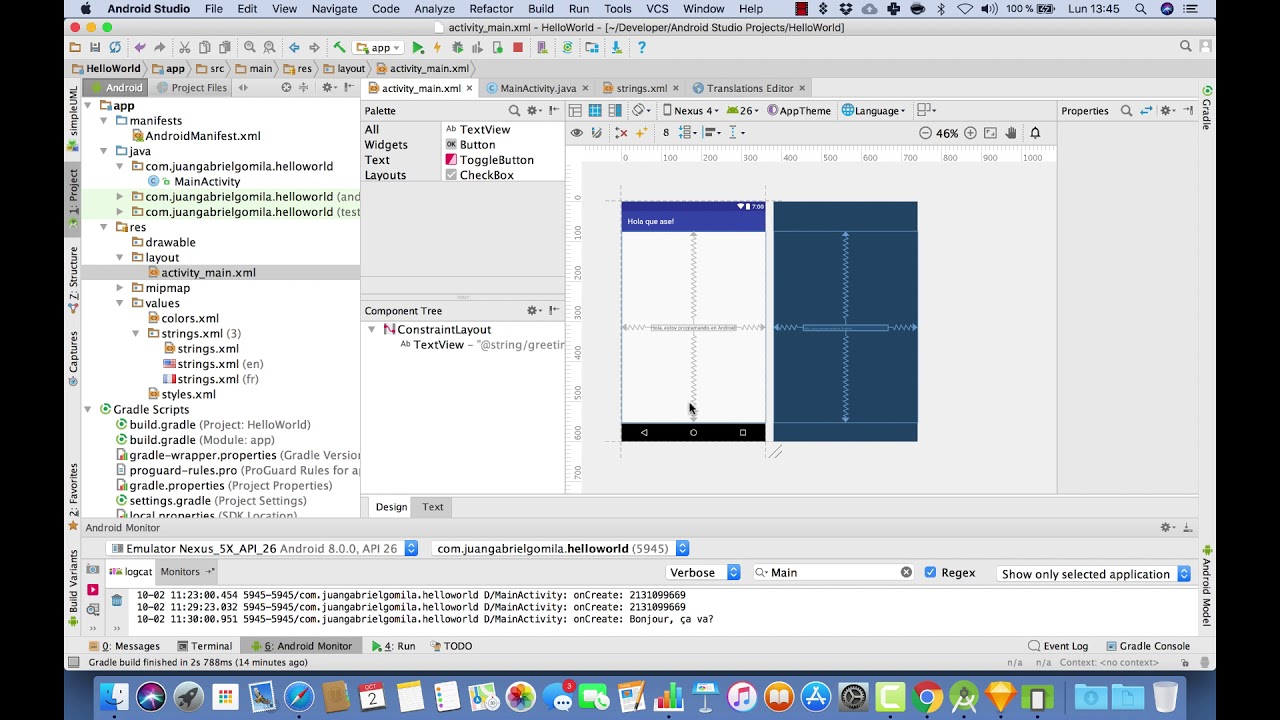
Task: Click the Synchronize refresh icon
Action: click(x=115, y=47)
